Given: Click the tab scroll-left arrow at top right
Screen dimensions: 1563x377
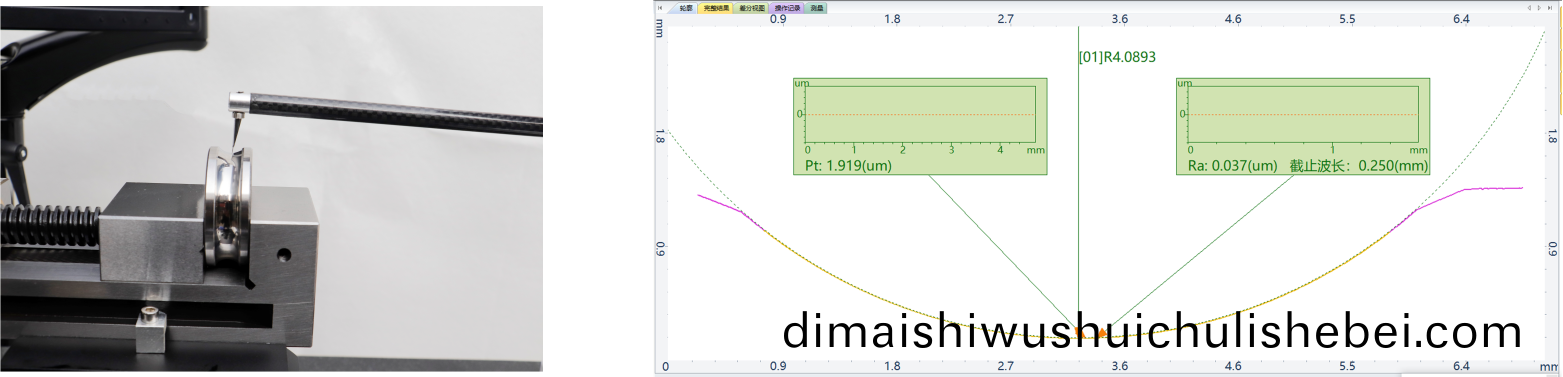Looking at the screenshot, I should [x=1529, y=8].
